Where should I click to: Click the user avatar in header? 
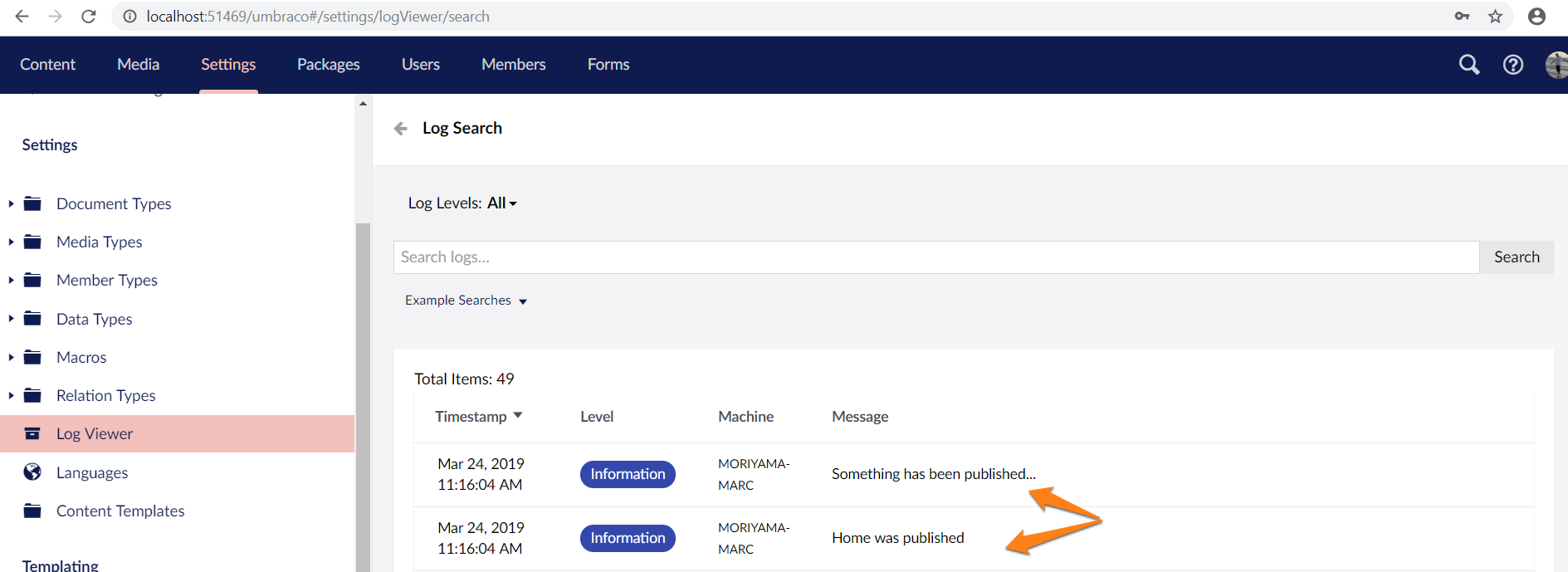point(1556,65)
